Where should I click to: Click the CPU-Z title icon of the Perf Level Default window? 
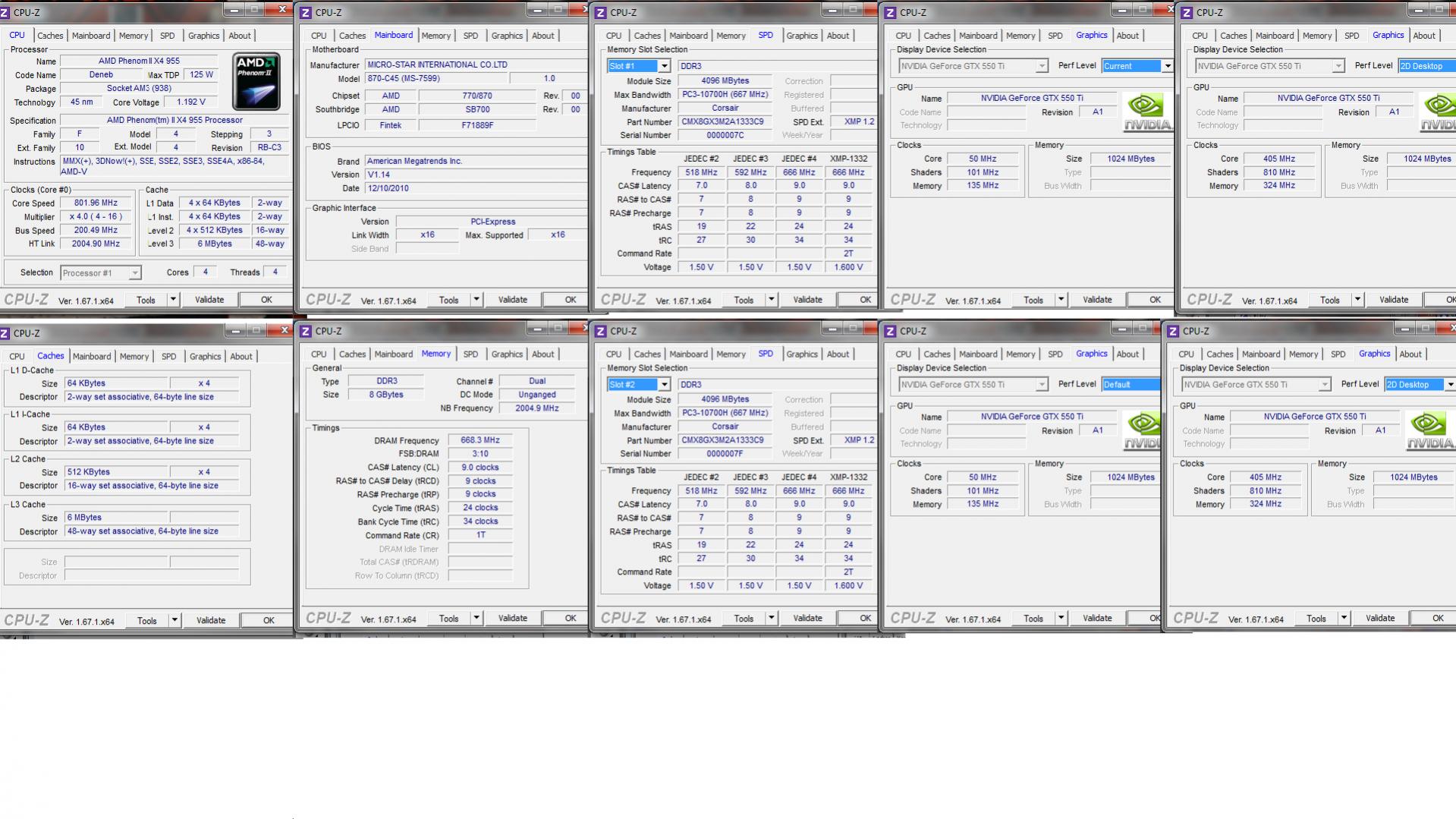click(891, 331)
